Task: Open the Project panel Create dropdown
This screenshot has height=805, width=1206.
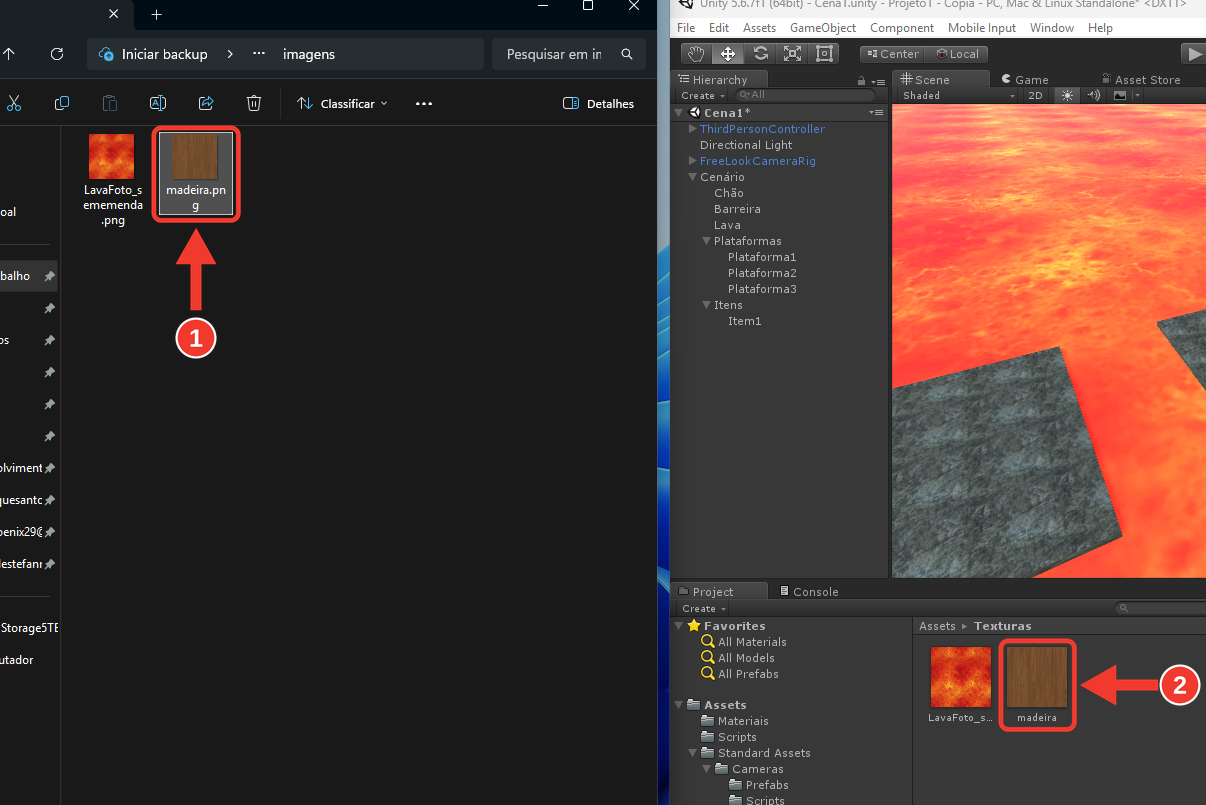Action: 704,608
